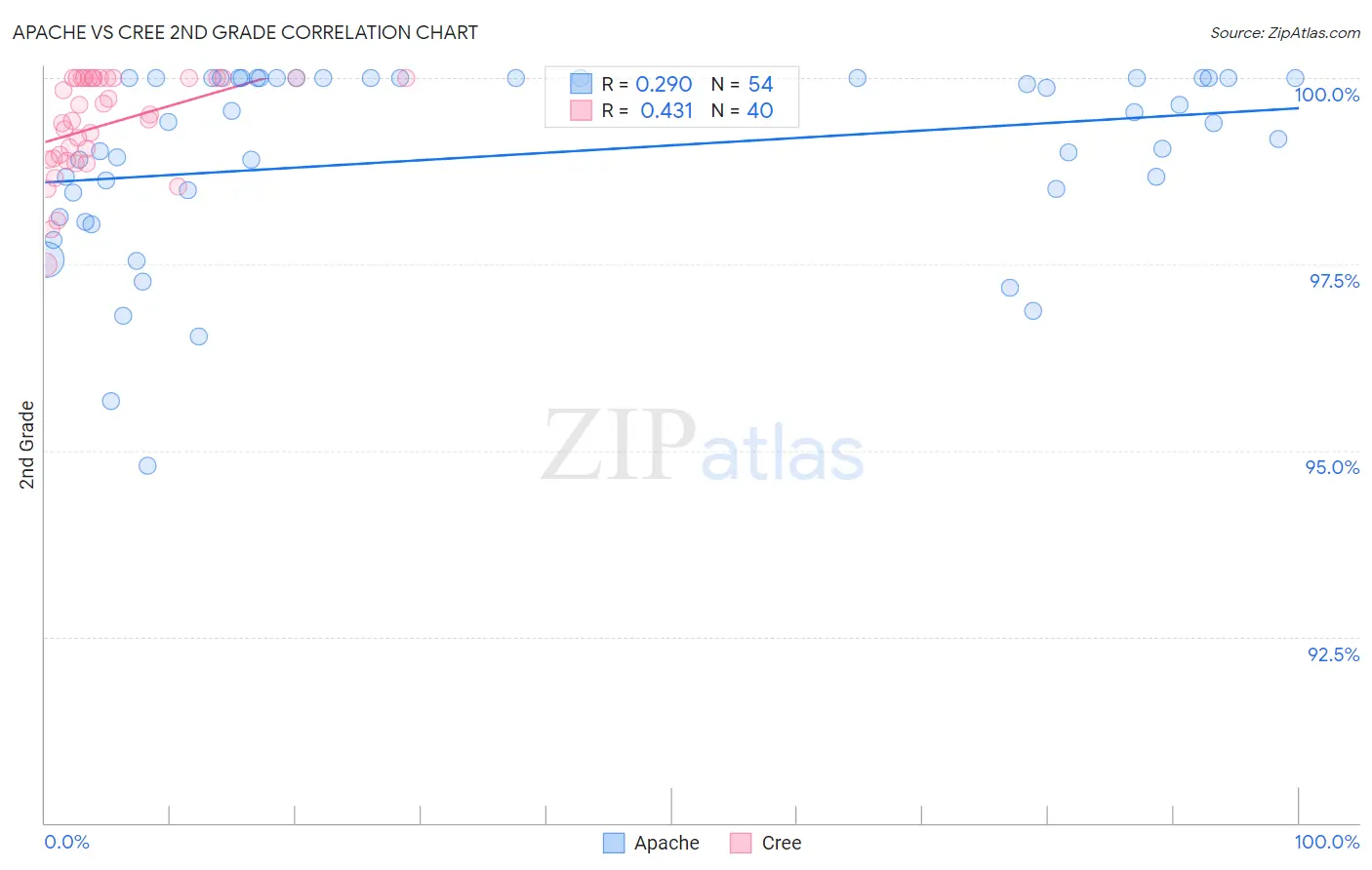This screenshot has width=1372, height=870.
Task: Click the Cree legend color swatch
Action: point(741,844)
